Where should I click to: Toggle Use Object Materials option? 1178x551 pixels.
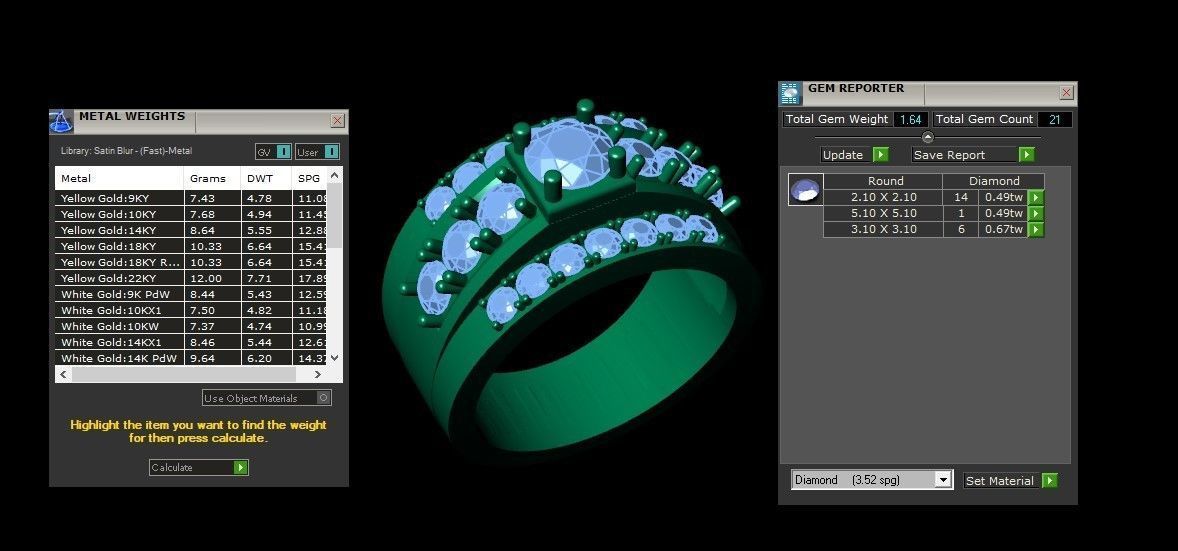267,398
